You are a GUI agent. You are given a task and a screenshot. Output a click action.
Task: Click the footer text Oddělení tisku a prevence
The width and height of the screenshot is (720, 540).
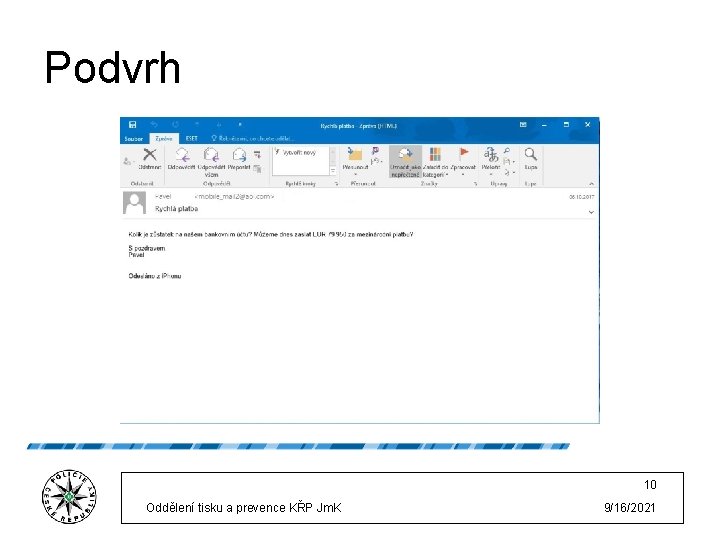244,508
